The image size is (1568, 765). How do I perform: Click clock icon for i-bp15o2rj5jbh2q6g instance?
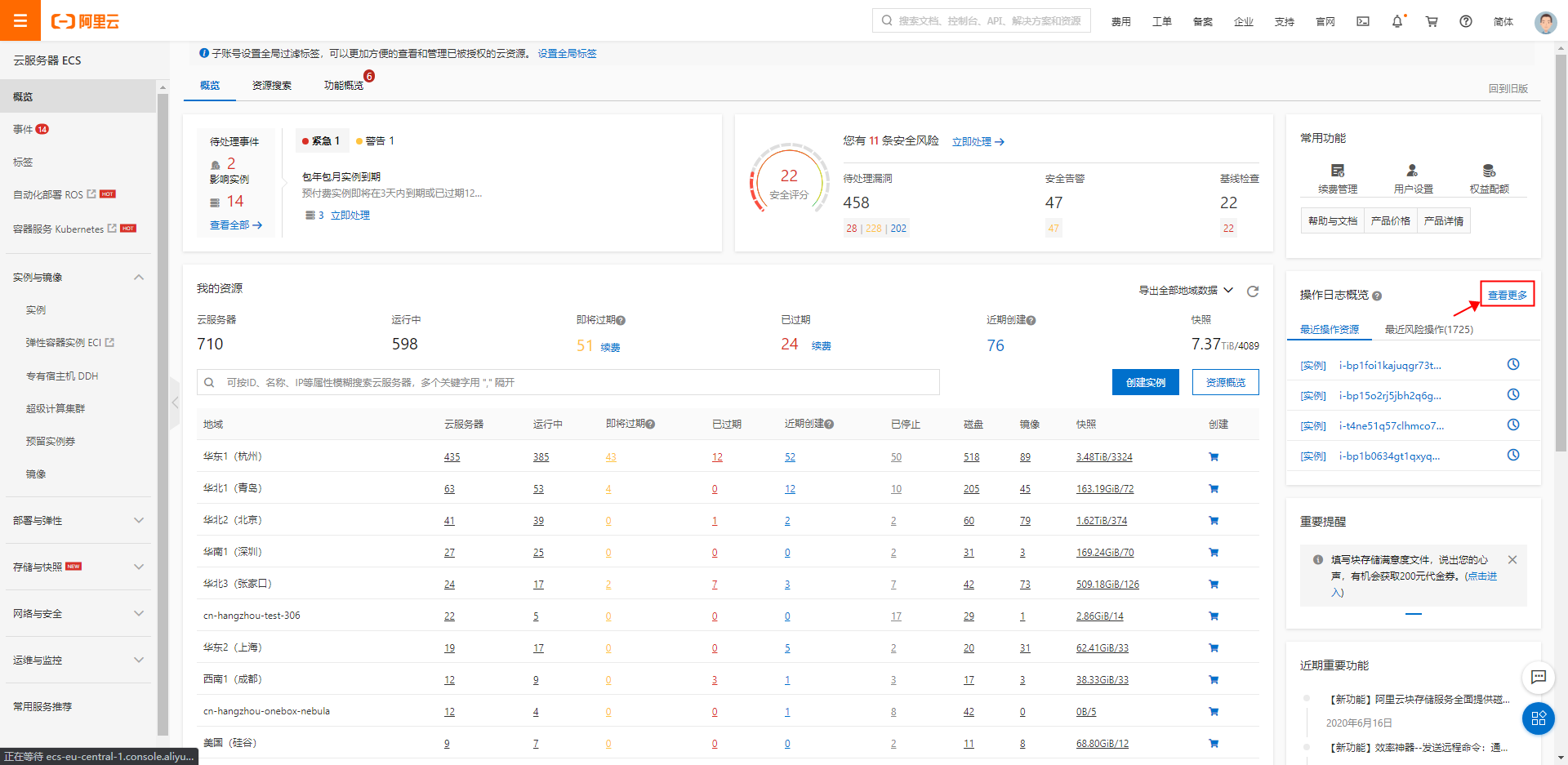(1513, 394)
